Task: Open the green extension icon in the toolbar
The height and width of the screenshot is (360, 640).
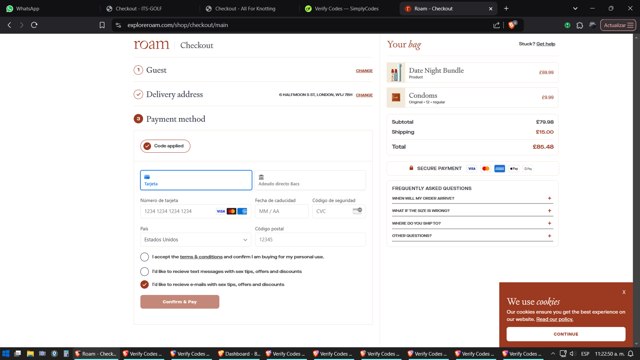Action: pos(567,25)
